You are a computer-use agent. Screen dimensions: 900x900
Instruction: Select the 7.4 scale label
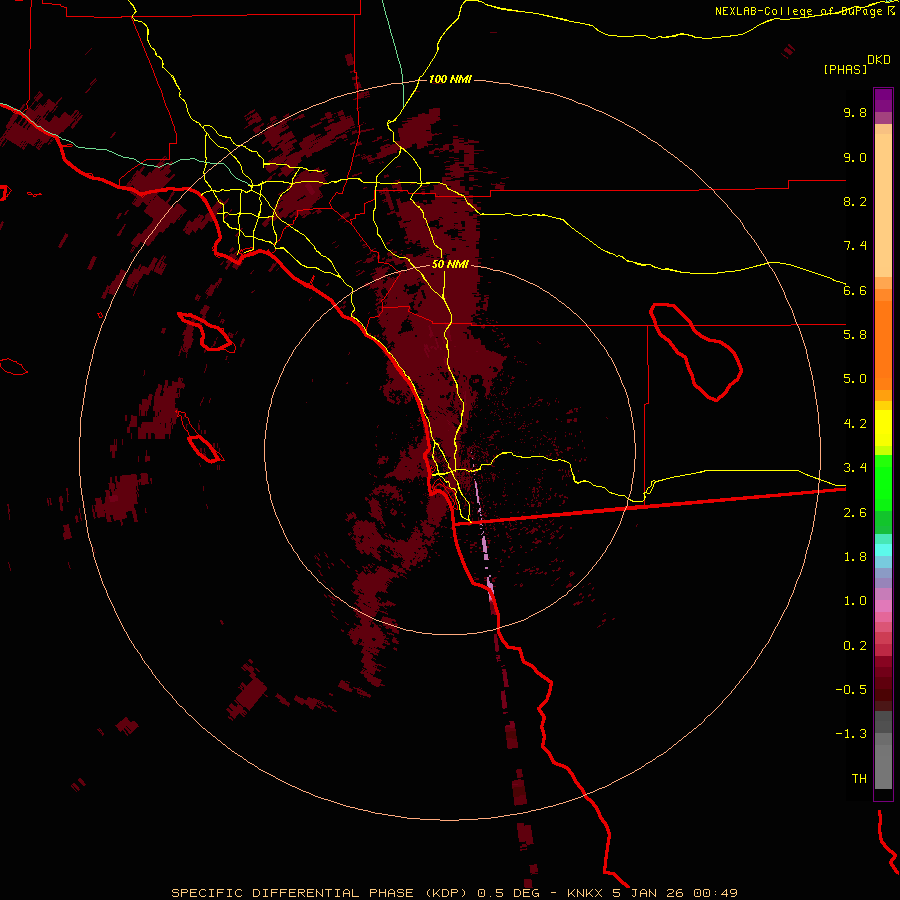click(855, 246)
